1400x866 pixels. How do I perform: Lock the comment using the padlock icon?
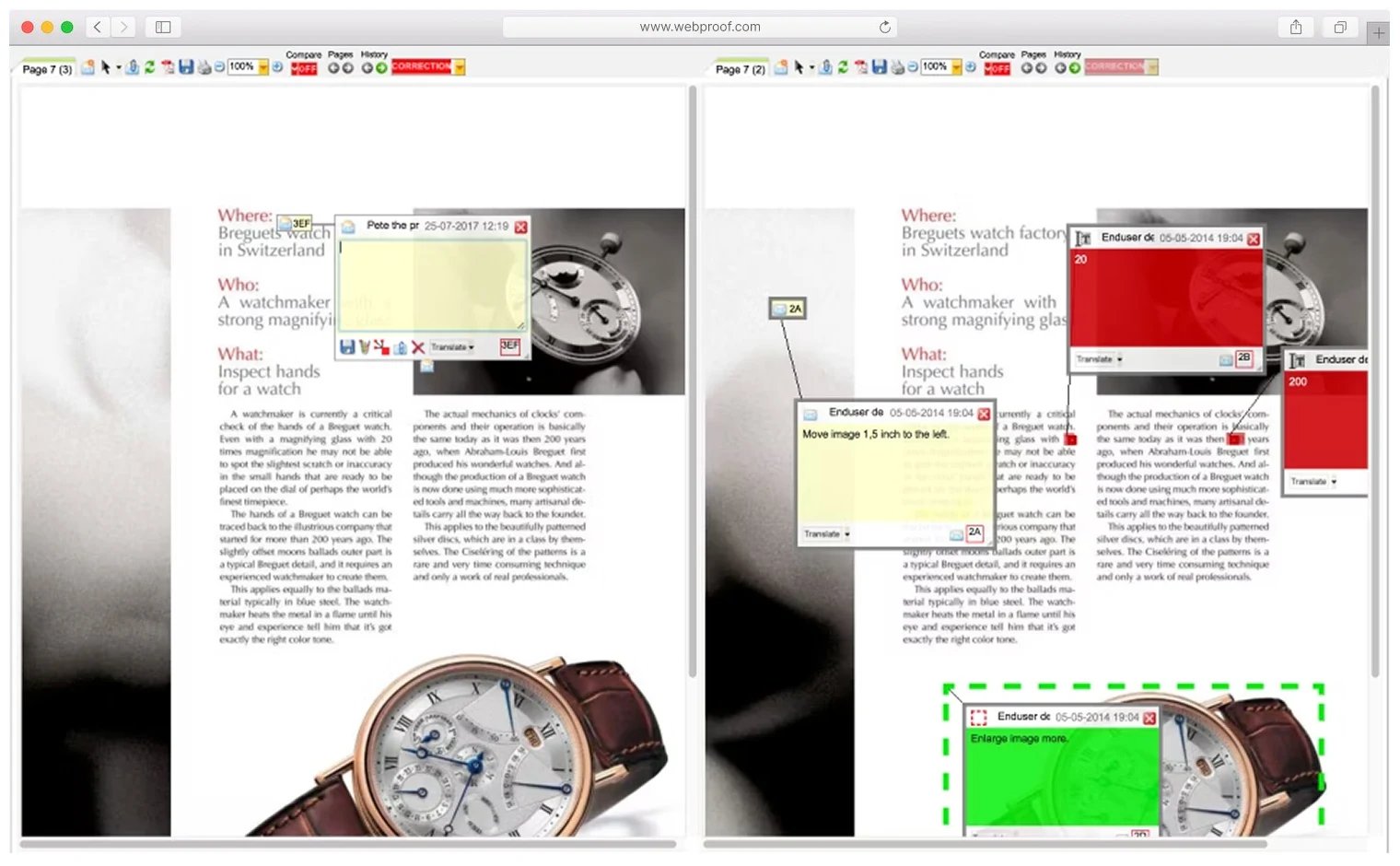(400, 347)
